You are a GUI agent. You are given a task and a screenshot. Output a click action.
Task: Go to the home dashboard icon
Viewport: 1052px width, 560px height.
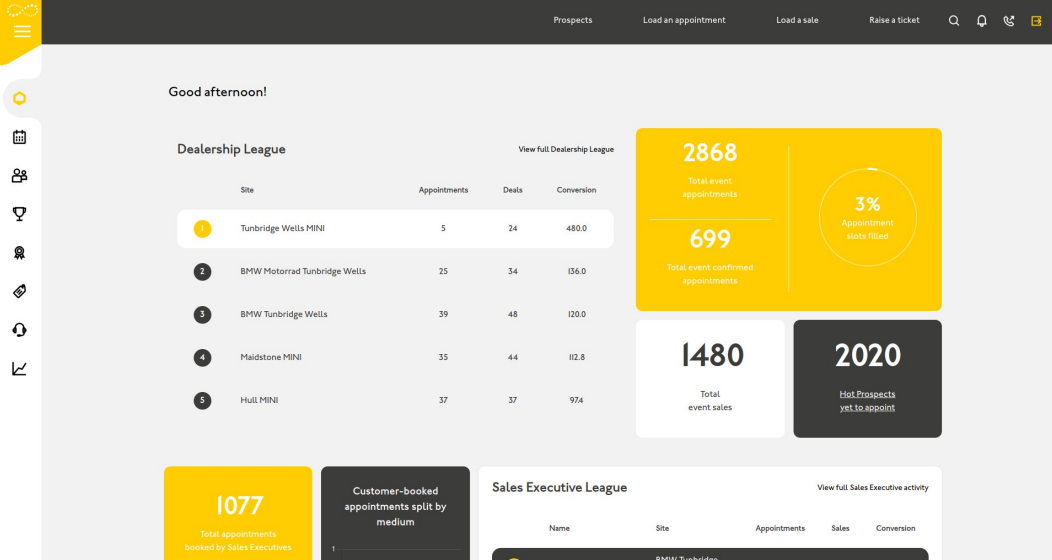click(20, 98)
